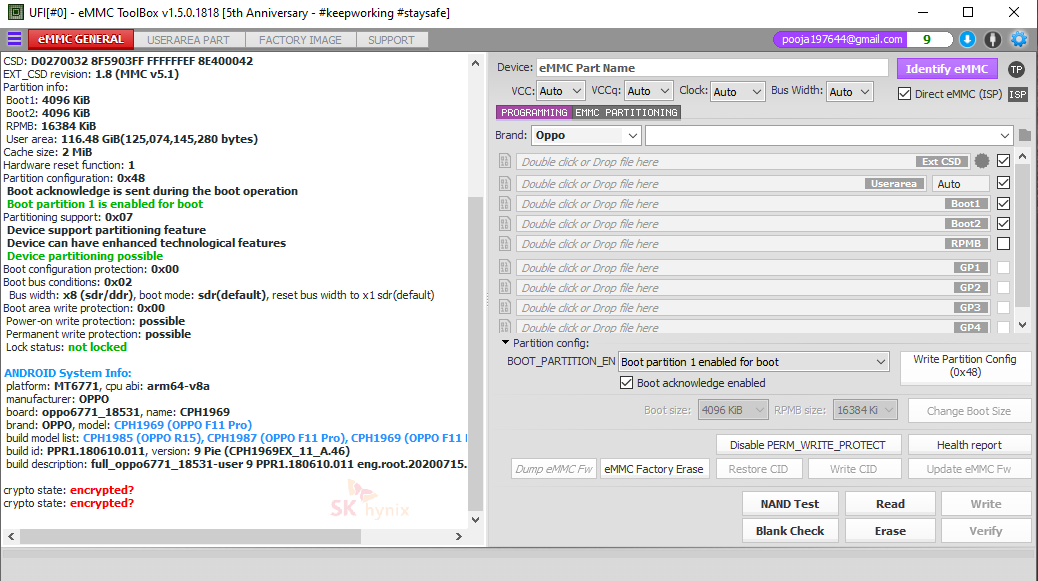The height and width of the screenshot is (581, 1038).
Task: Click the eMMC Part Name device field
Action: coord(712,68)
